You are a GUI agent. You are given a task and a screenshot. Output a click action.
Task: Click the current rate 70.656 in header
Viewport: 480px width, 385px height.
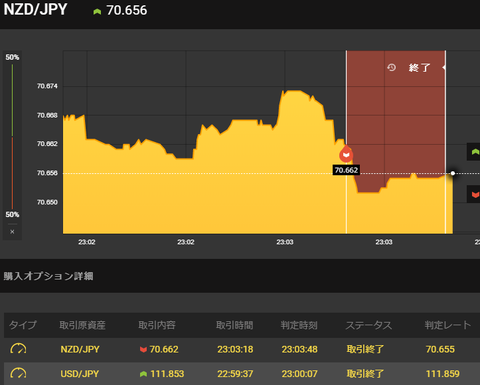(x=127, y=10)
